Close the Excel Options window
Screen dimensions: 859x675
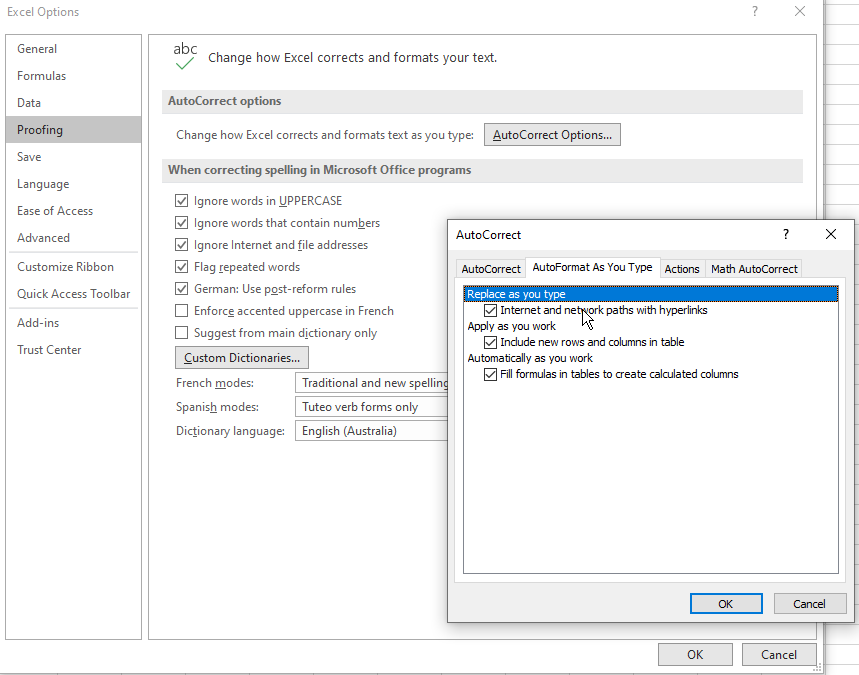pyautogui.click(x=800, y=12)
